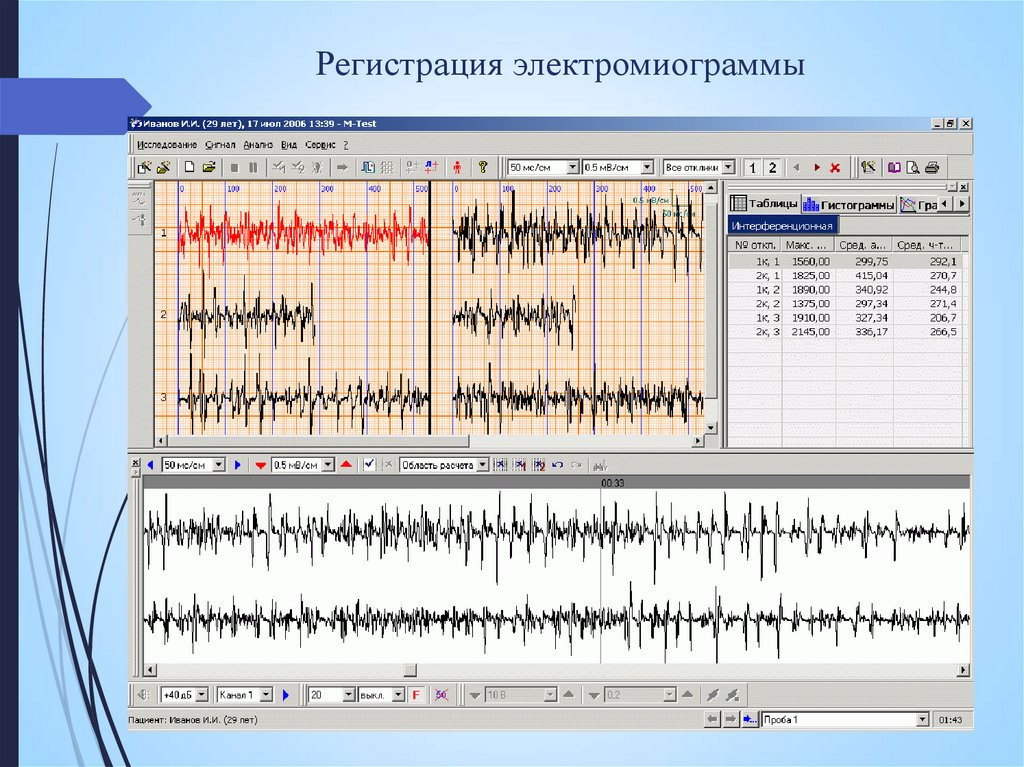Toggle the channel 1 button

[752, 168]
